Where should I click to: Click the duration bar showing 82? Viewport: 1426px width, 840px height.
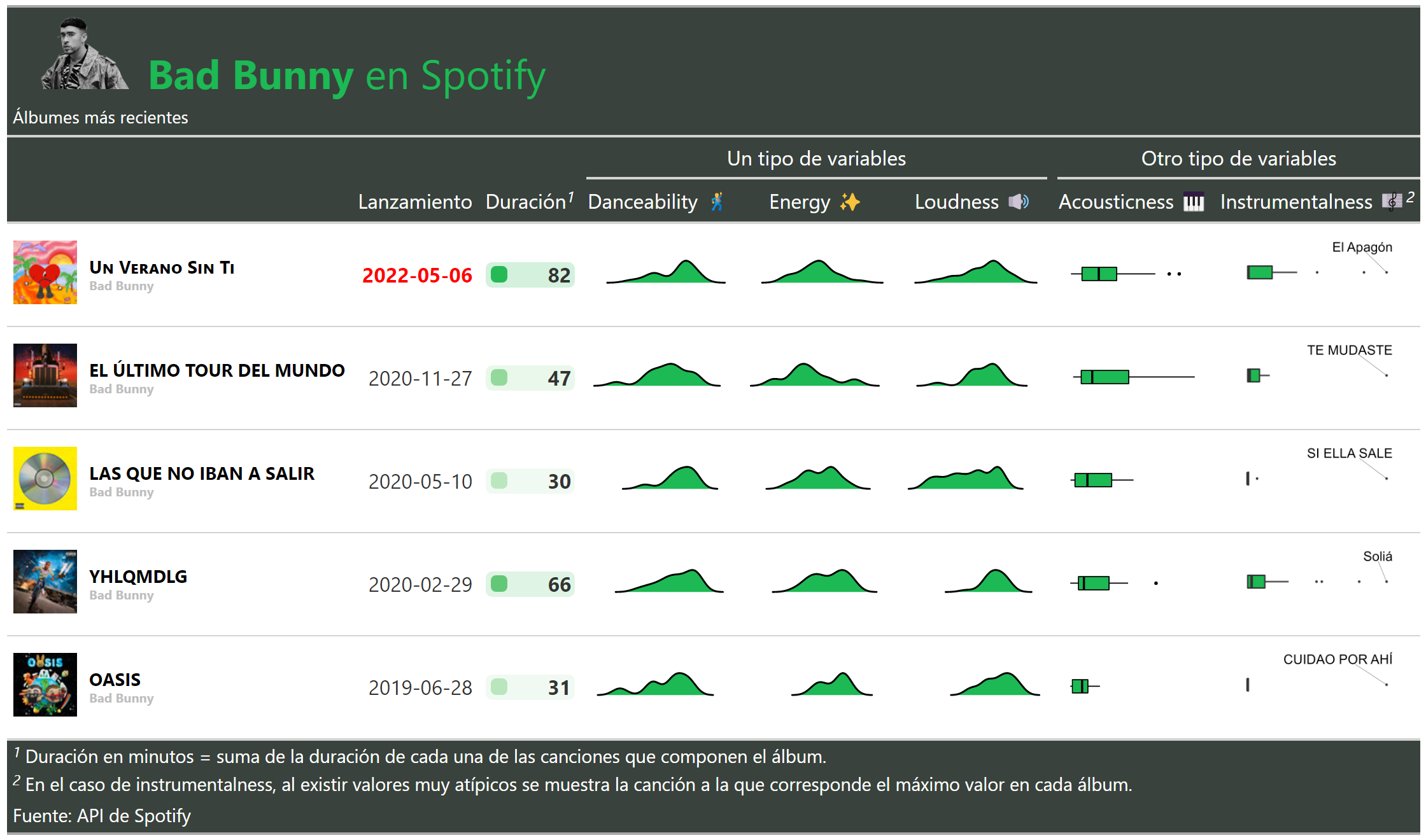(x=530, y=275)
